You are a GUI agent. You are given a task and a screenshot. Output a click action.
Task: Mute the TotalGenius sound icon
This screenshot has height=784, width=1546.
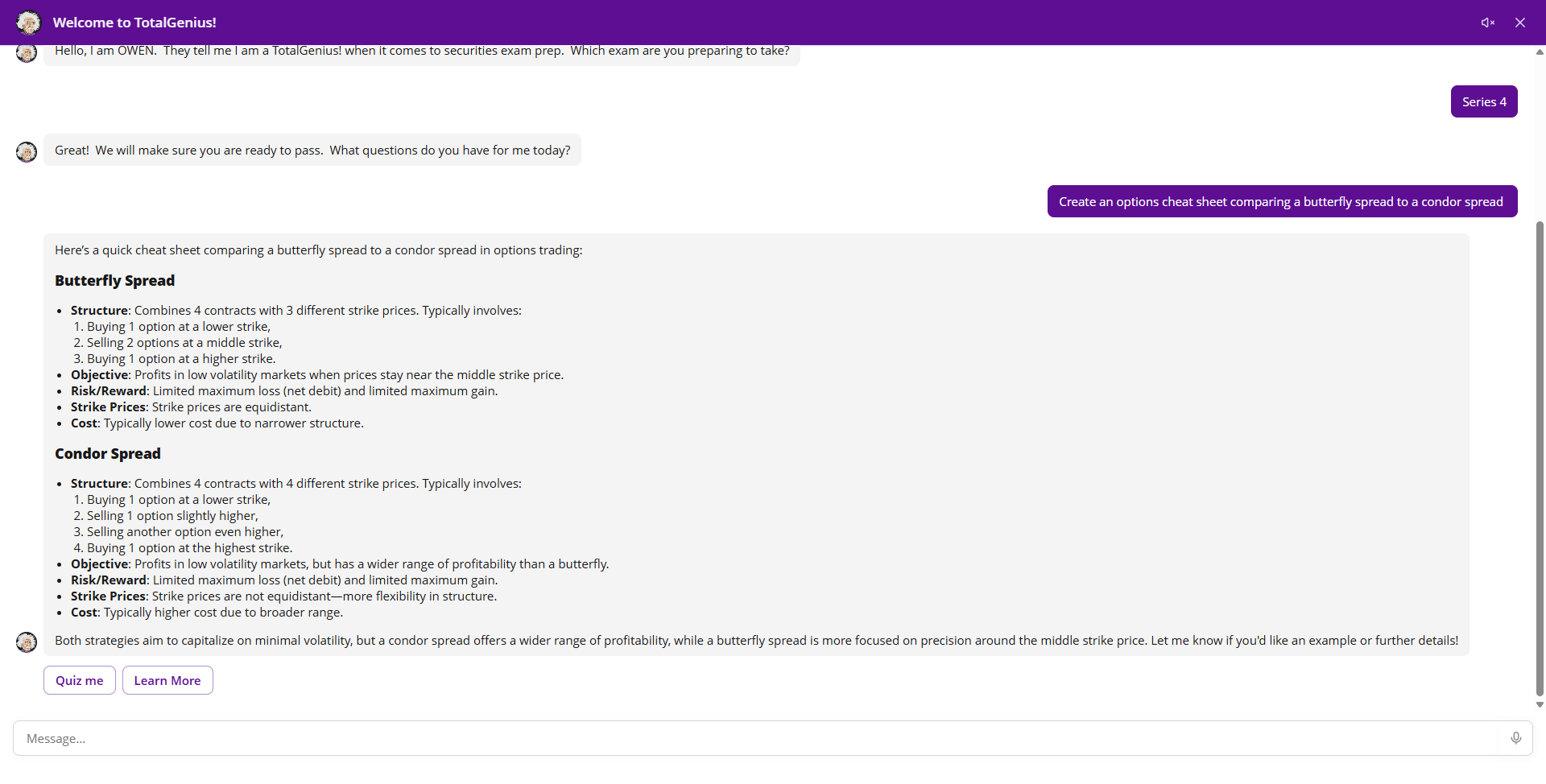click(1488, 23)
